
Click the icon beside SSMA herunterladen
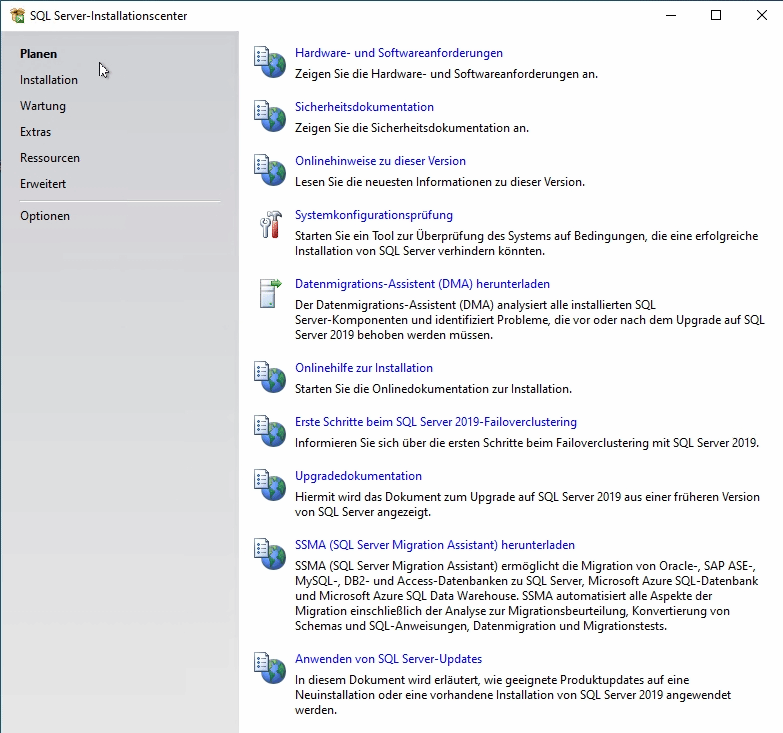pyautogui.click(x=270, y=554)
